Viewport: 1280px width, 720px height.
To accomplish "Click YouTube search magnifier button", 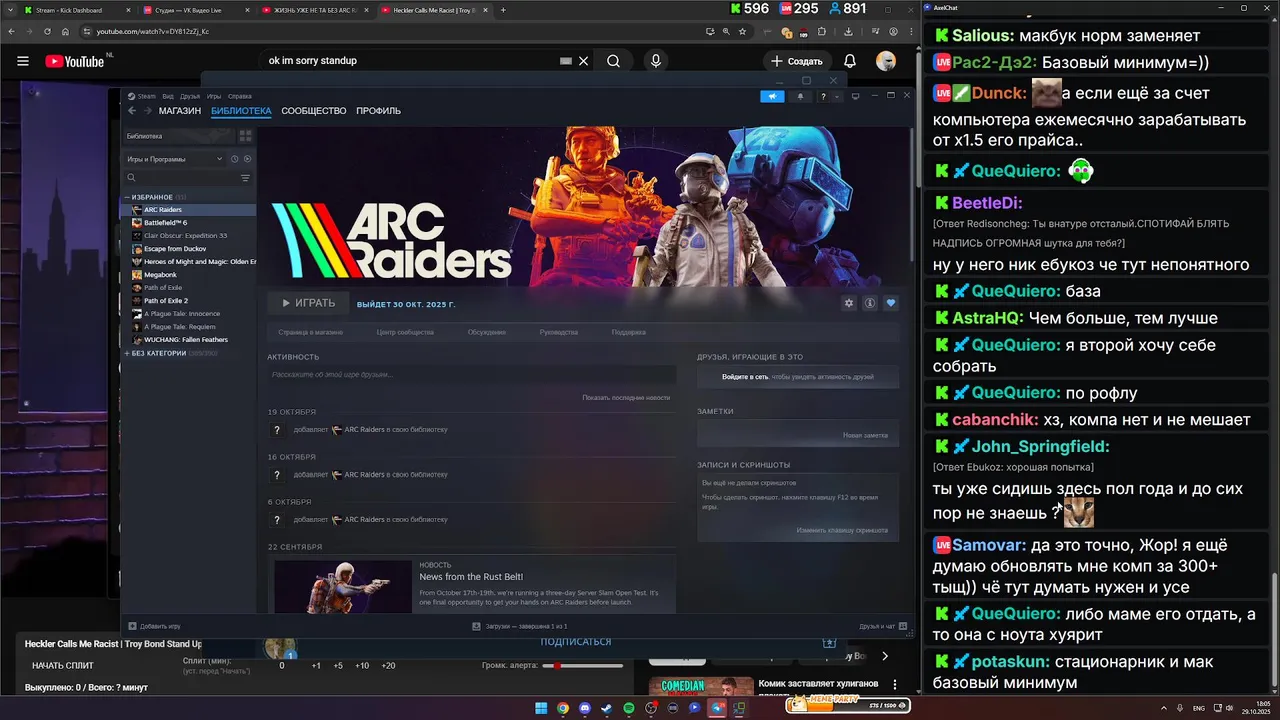I will 614,61.
